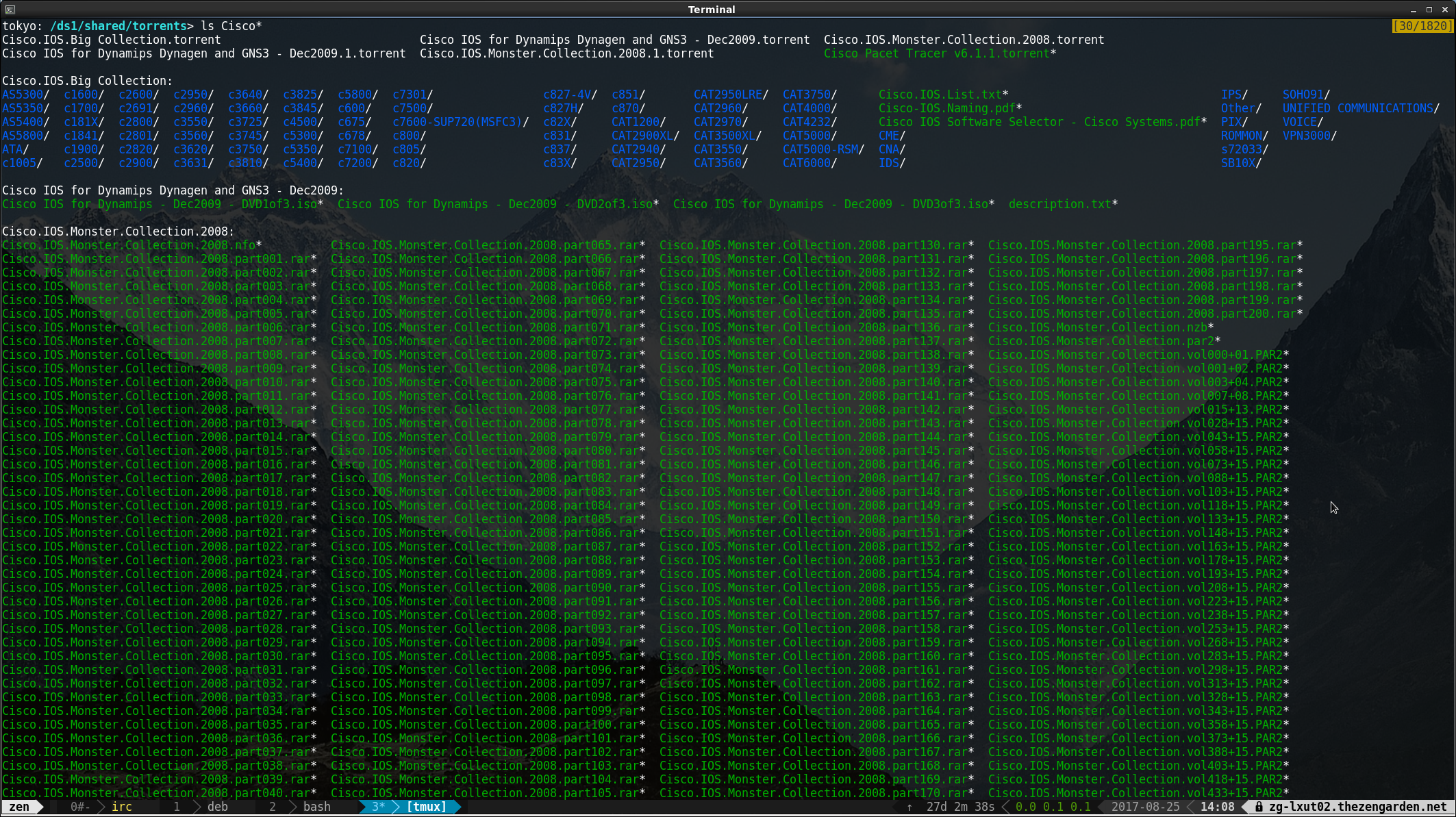The height and width of the screenshot is (817, 1456).
Task: Click the Cisco.IOS.List.txt file
Action: (x=940, y=95)
